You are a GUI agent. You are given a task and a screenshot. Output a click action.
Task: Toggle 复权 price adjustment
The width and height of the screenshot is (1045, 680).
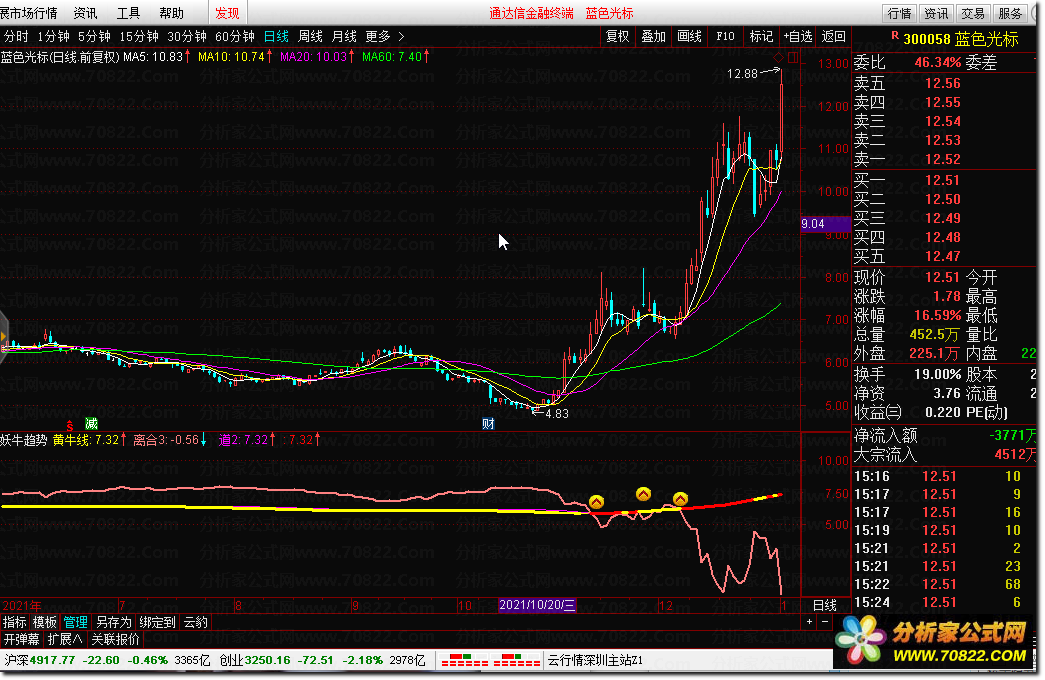click(617, 37)
